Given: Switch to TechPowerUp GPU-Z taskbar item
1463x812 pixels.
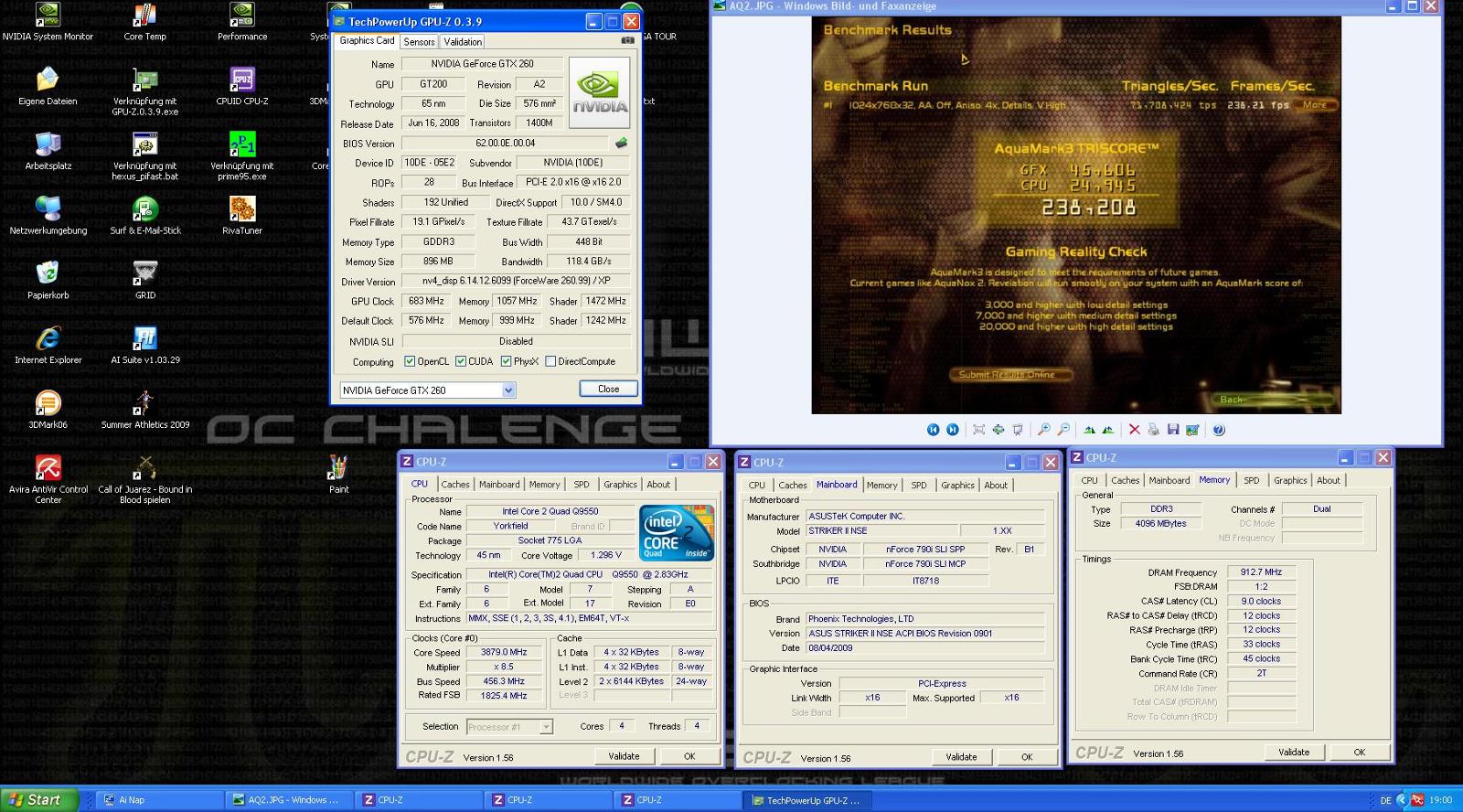Looking at the screenshot, I should click(x=807, y=800).
